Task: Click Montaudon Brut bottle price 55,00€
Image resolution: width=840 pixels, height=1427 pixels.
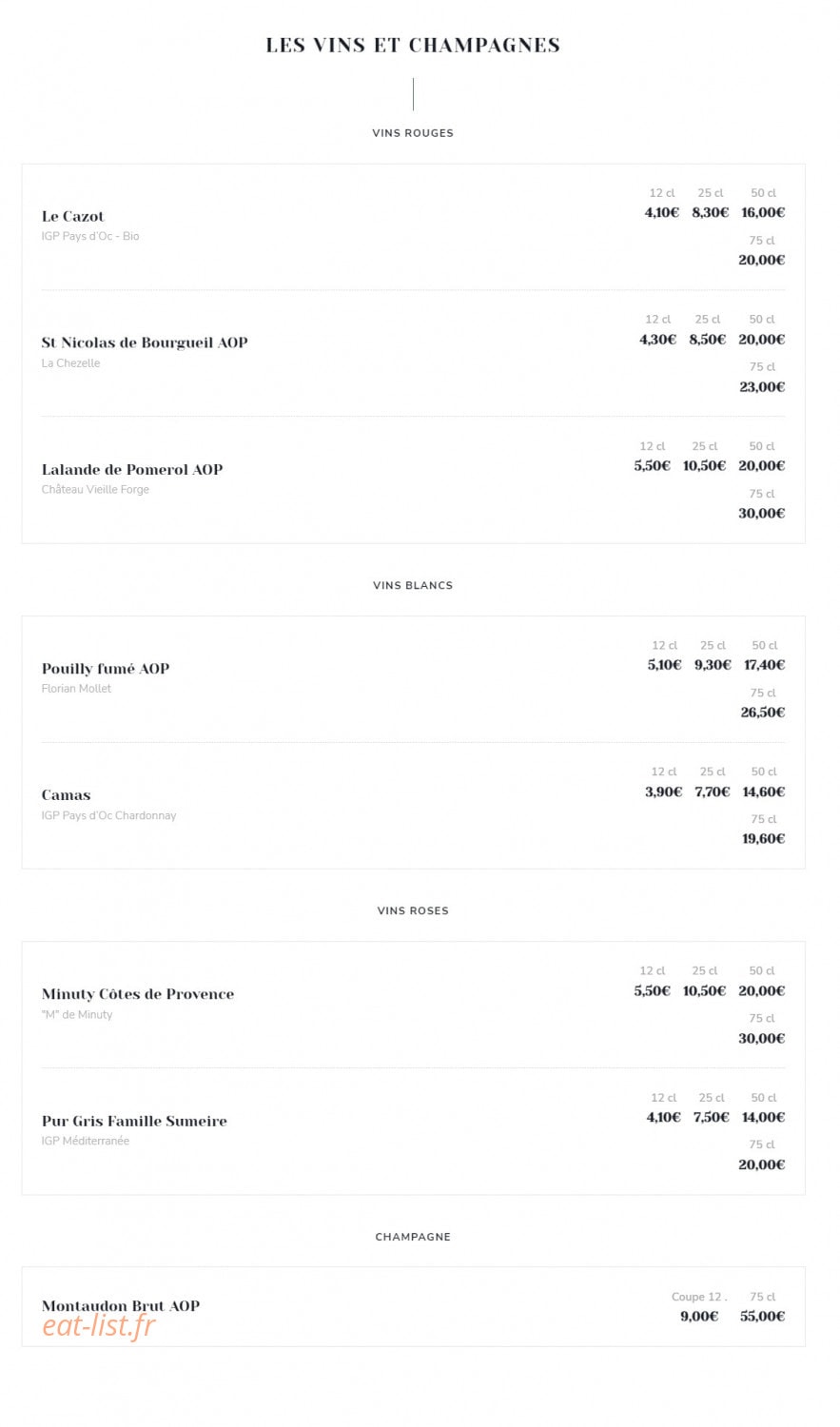Action: click(763, 1317)
